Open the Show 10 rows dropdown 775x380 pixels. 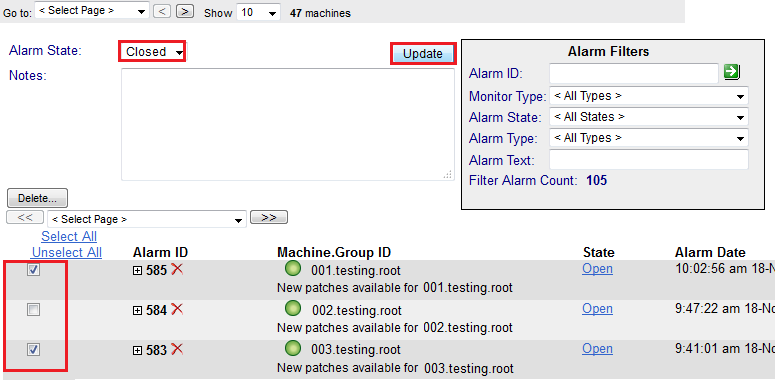258,12
